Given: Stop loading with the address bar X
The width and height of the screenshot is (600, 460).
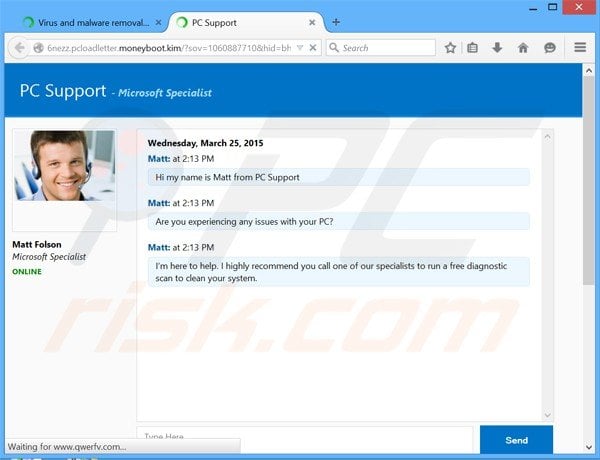Looking at the screenshot, I should coord(313,48).
